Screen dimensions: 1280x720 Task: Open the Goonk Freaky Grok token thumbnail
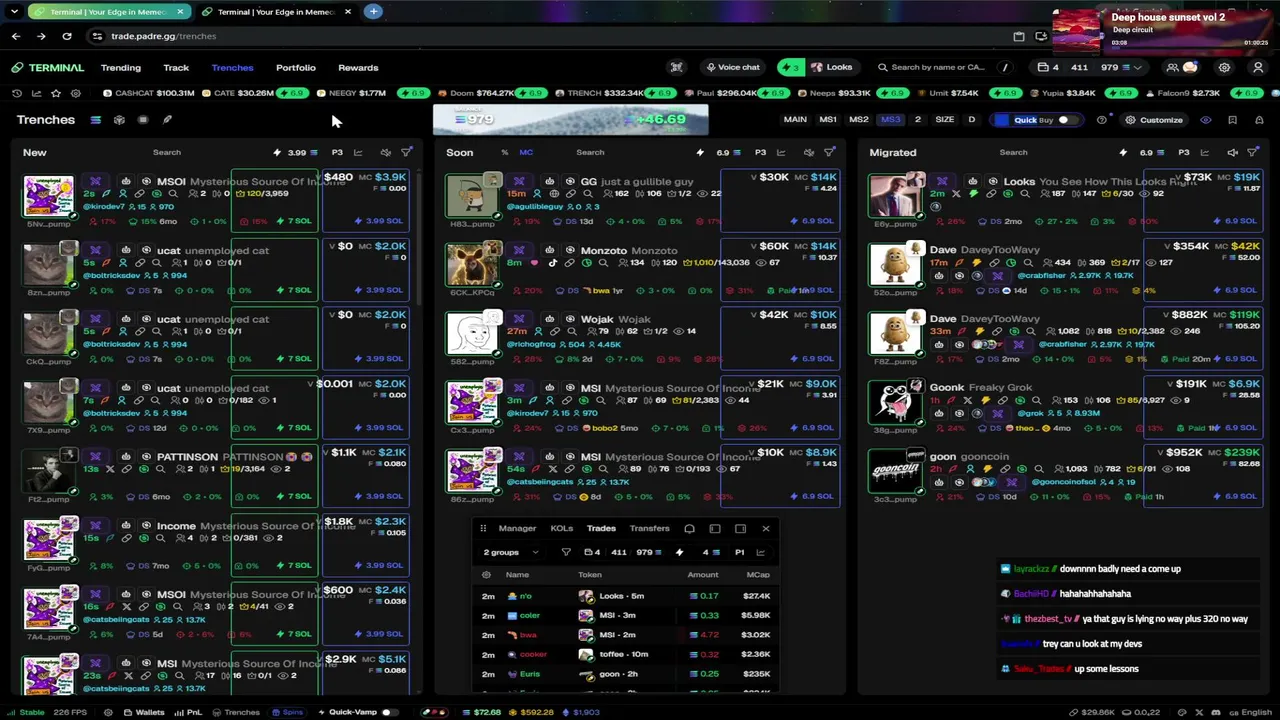[x=894, y=402]
